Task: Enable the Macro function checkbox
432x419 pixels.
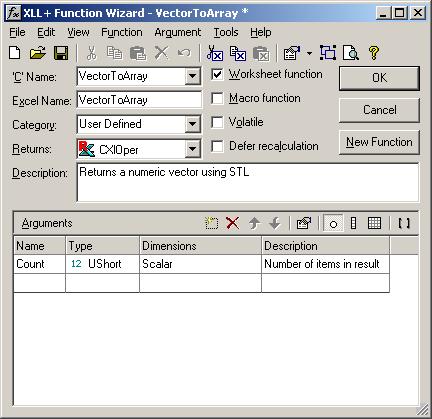Action: tap(217, 98)
